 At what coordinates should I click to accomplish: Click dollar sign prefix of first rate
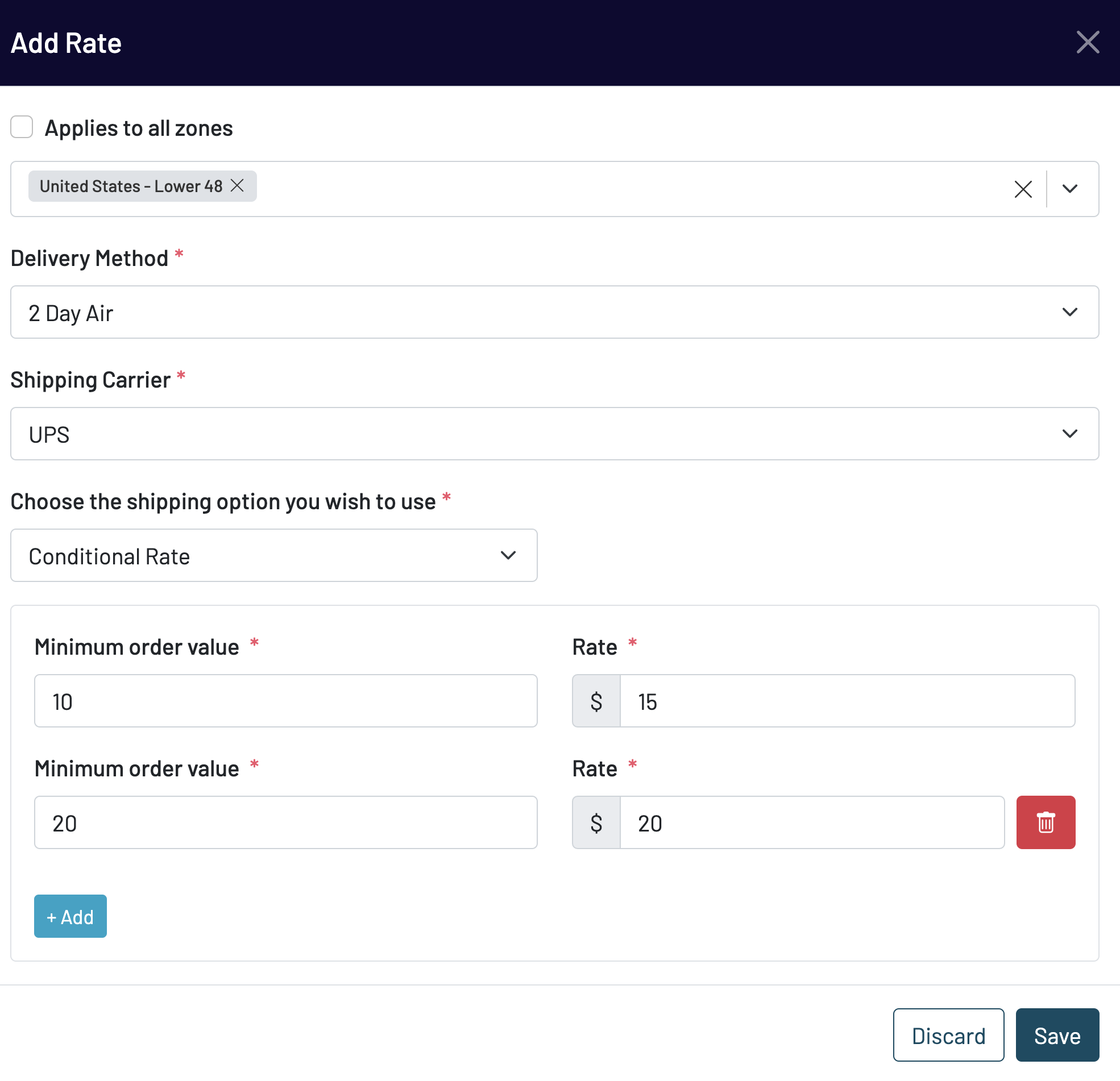pos(596,701)
